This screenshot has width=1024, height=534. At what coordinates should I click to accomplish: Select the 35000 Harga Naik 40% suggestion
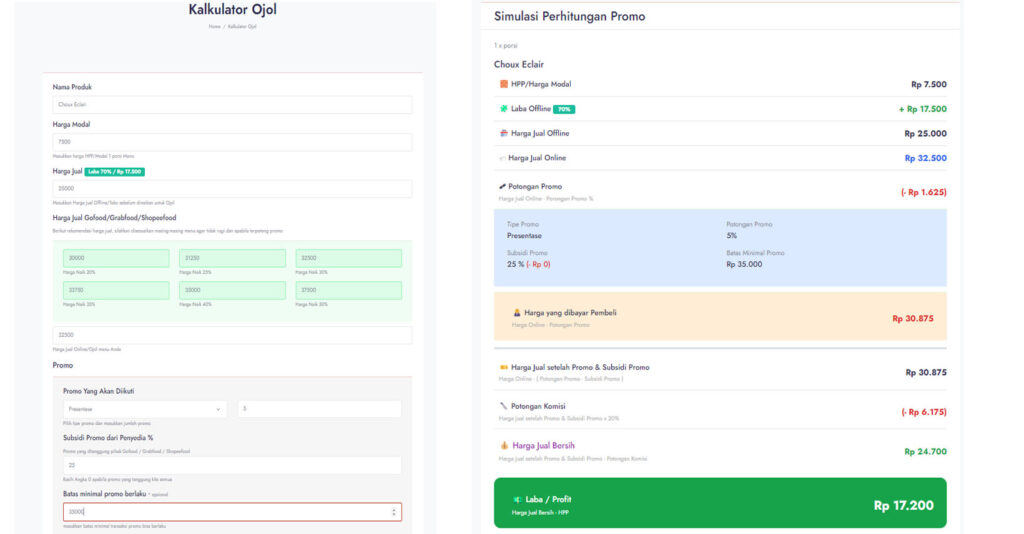coord(232,290)
